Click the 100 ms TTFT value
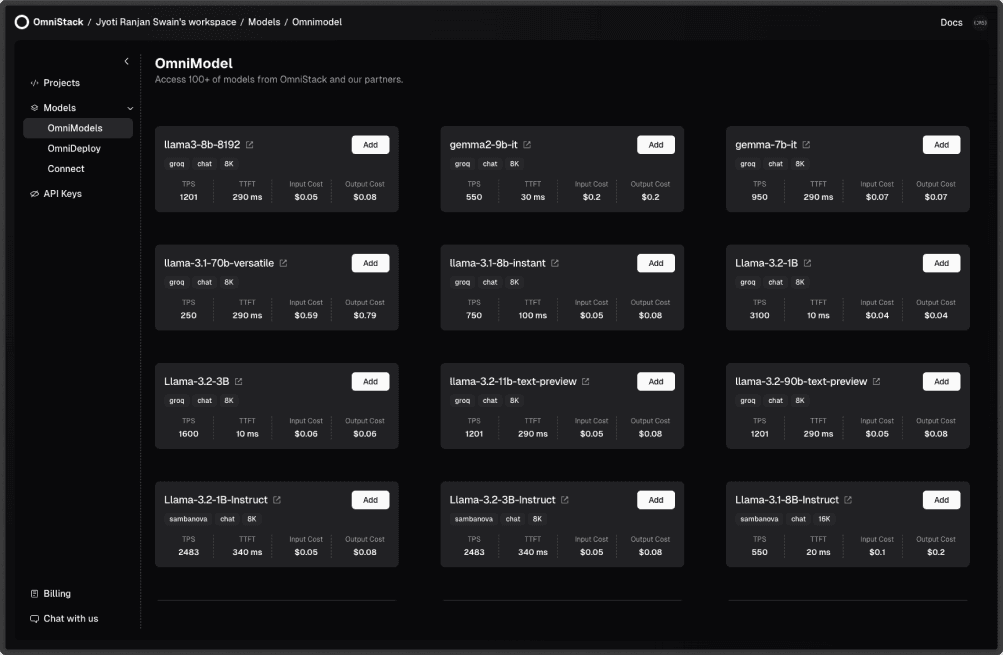Screen dimensions: 1003x655 [x=532, y=315]
